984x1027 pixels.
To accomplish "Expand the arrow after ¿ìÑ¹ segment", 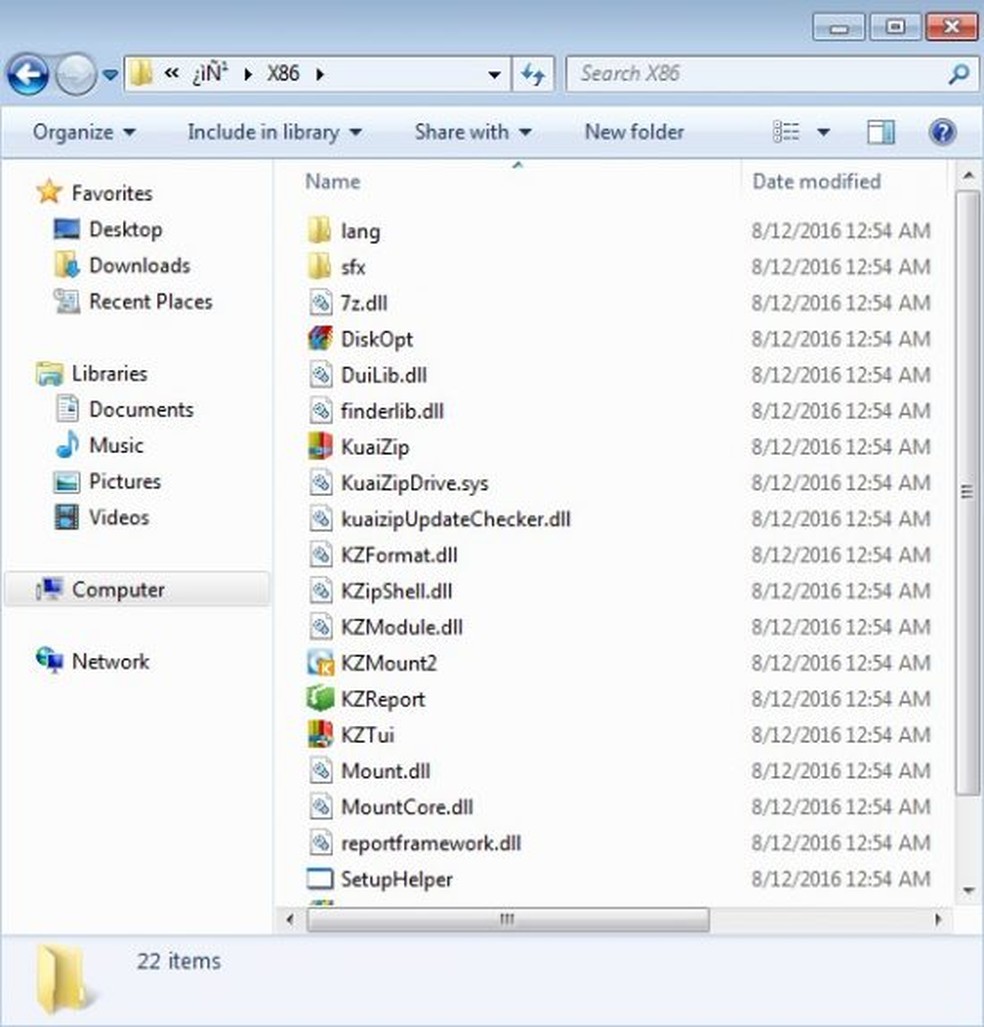I will (x=248, y=74).
